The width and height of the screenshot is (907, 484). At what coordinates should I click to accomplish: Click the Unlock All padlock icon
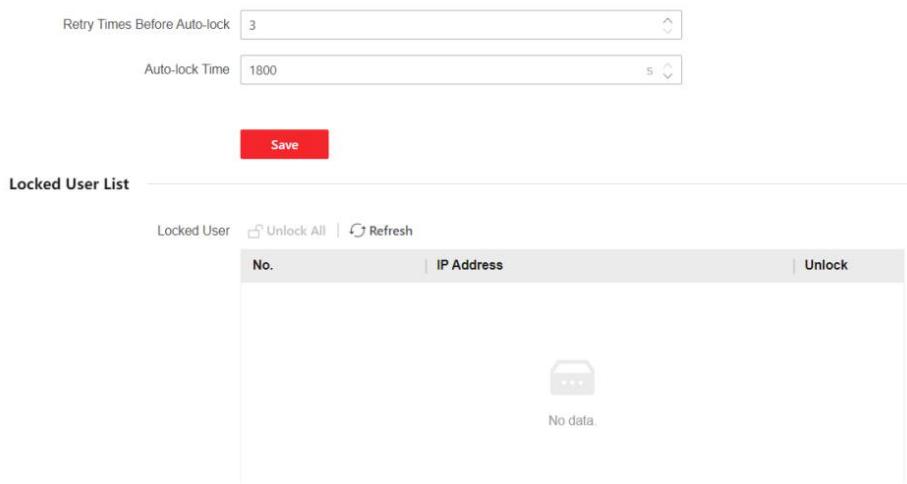[255, 231]
